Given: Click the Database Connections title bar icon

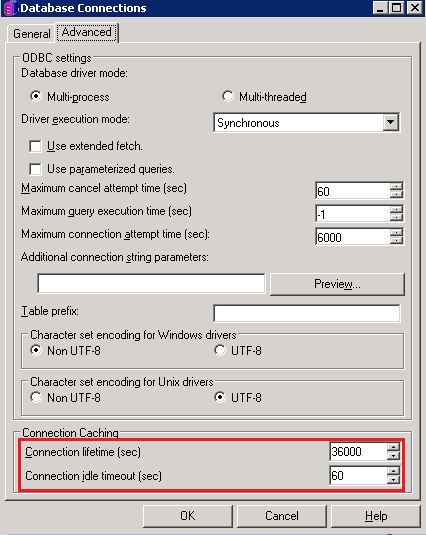Looking at the screenshot, I should point(9,8).
